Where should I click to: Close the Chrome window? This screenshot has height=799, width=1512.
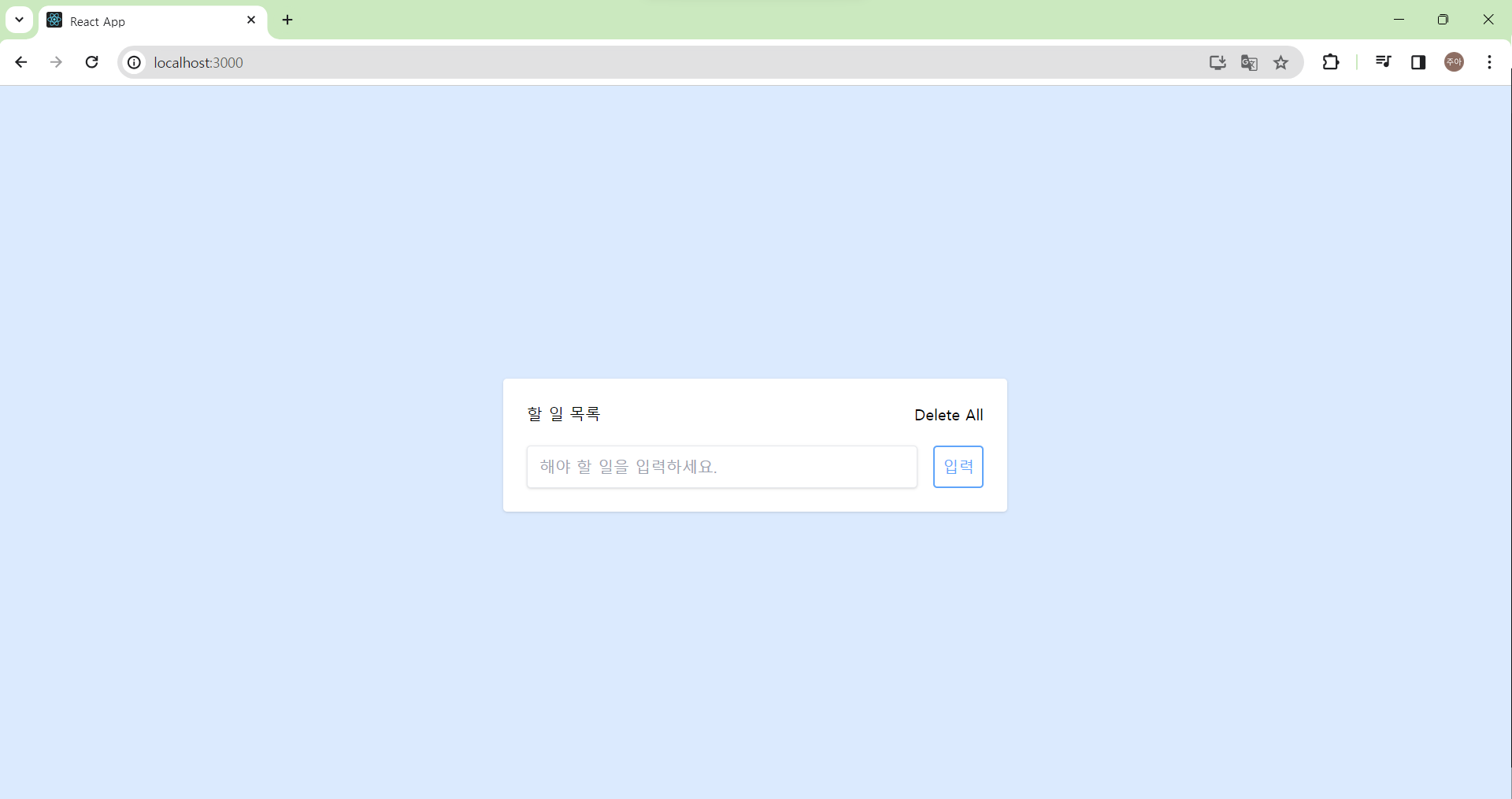pyautogui.click(x=1488, y=20)
